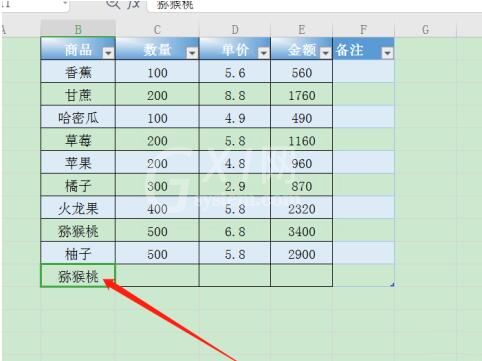Image resolution: width=482 pixels, height=361 pixels.
Task: Click the 哈密瓜 cell
Action: [x=78, y=117]
